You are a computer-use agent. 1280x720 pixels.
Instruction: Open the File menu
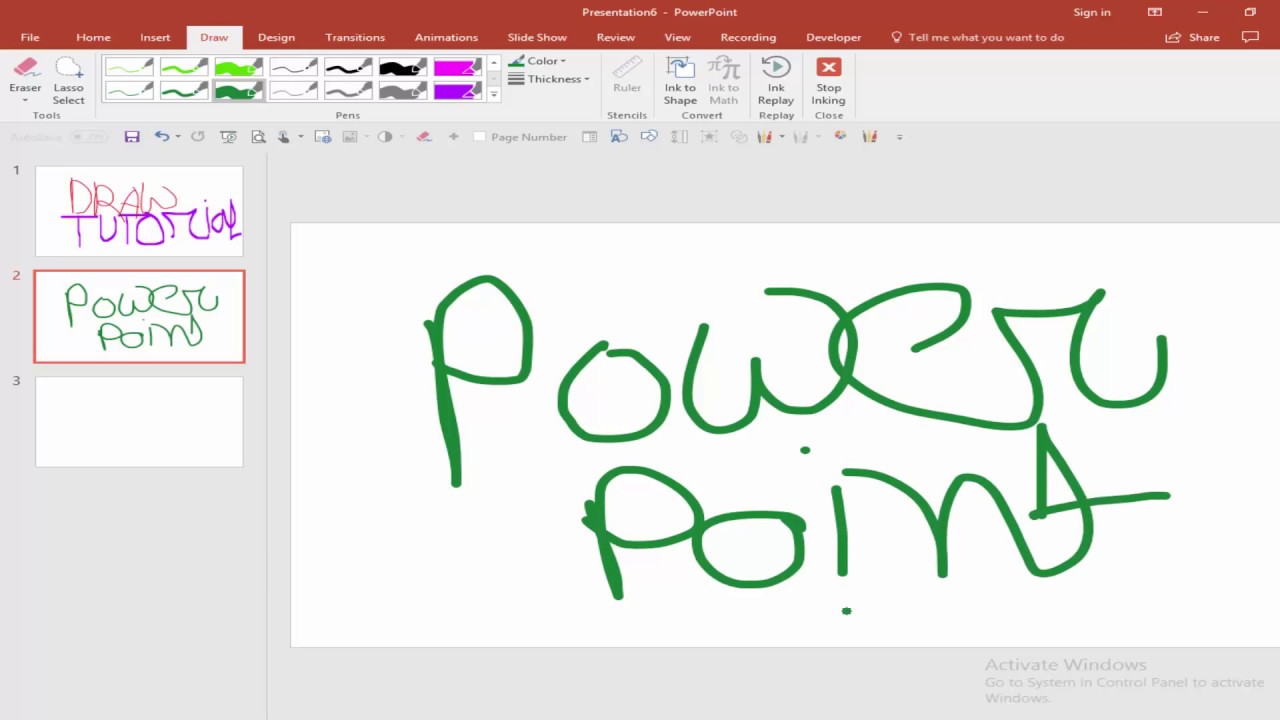point(30,37)
